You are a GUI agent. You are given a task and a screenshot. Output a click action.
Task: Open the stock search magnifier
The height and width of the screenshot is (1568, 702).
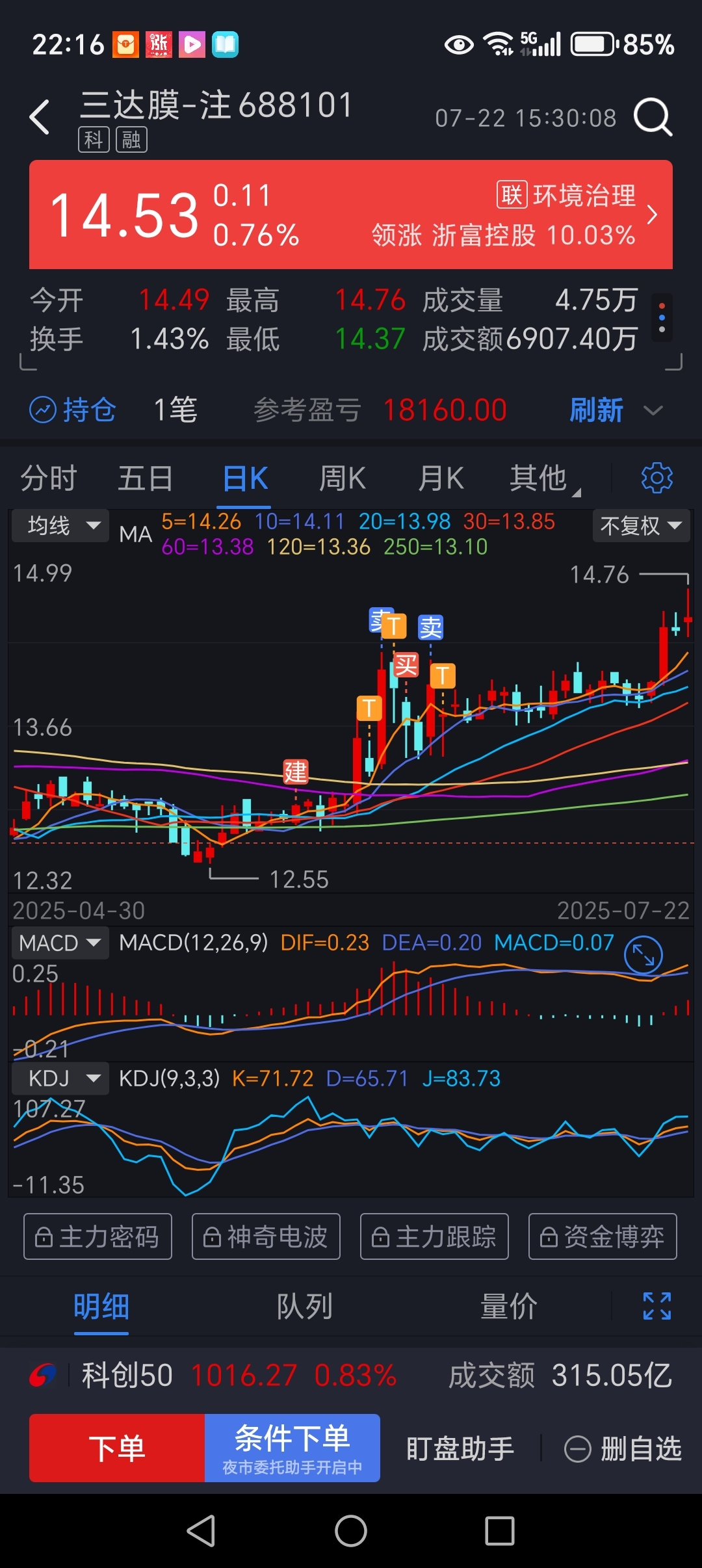[653, 117]
